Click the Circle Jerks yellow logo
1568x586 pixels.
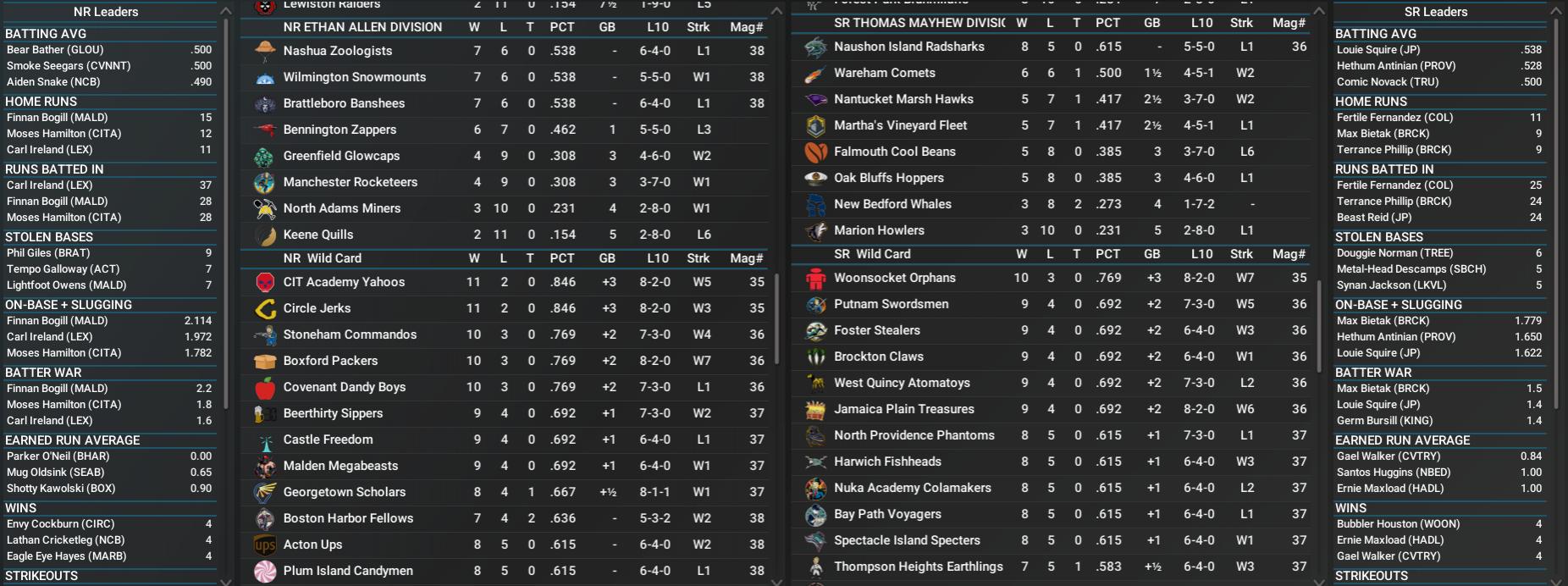click(x=265, y=308)
